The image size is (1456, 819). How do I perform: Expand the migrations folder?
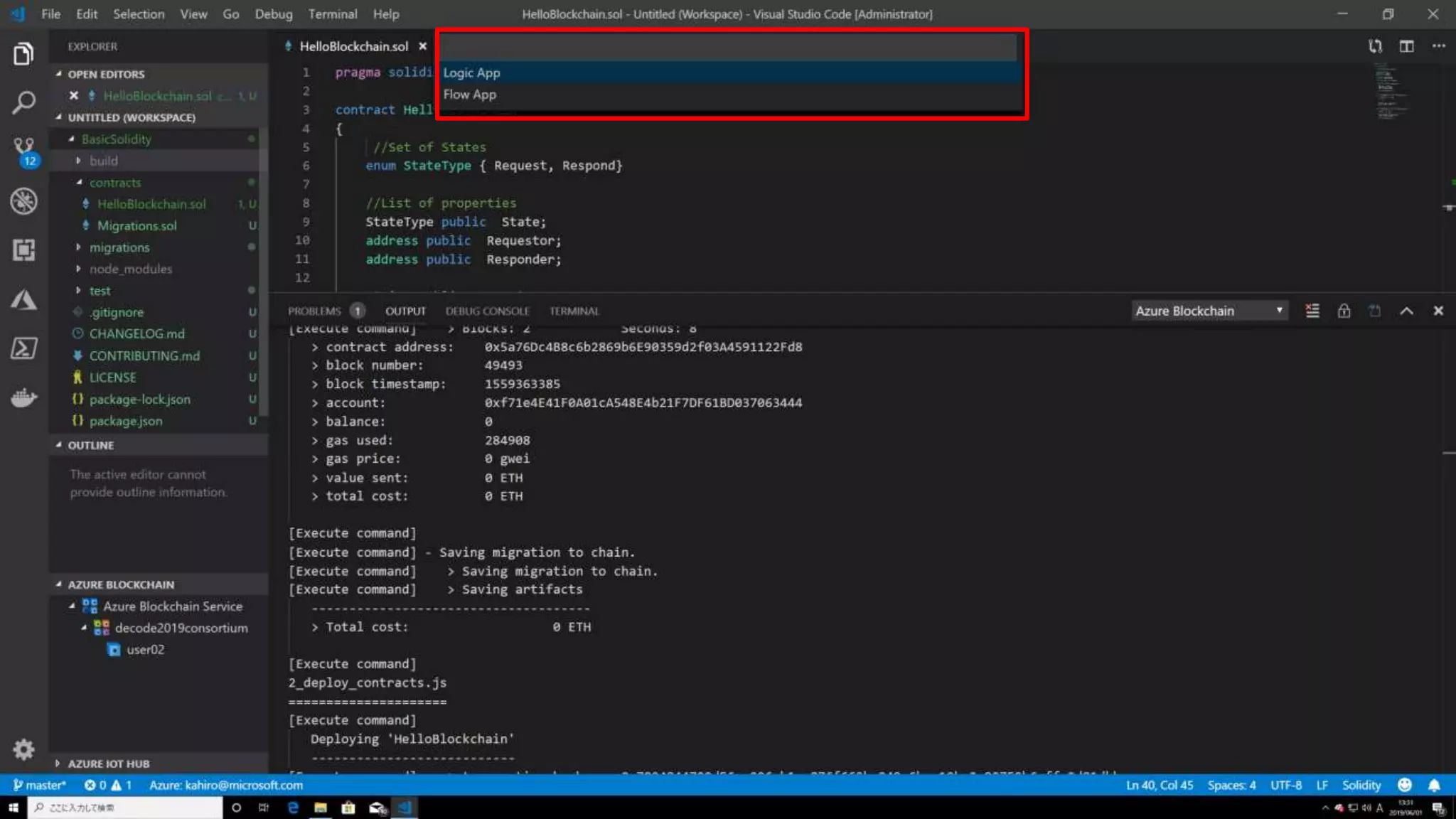coord(119,247)
